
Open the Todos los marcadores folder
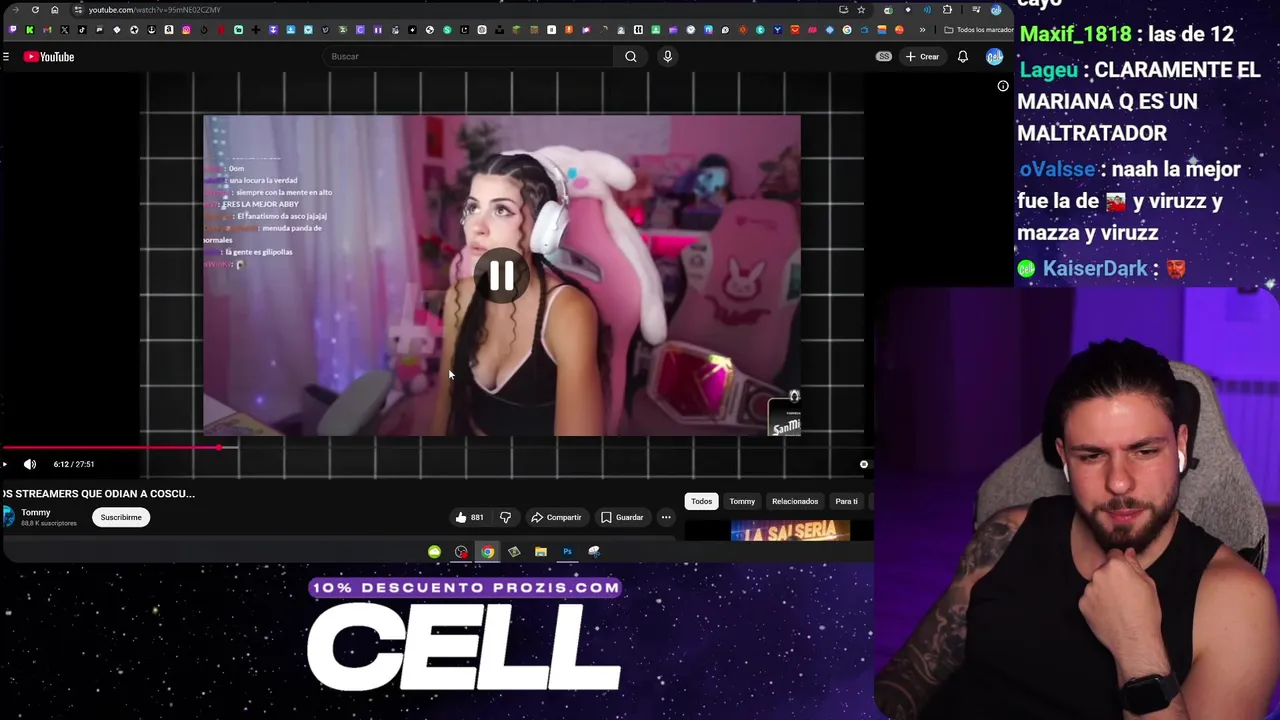(x=978, y=30)
